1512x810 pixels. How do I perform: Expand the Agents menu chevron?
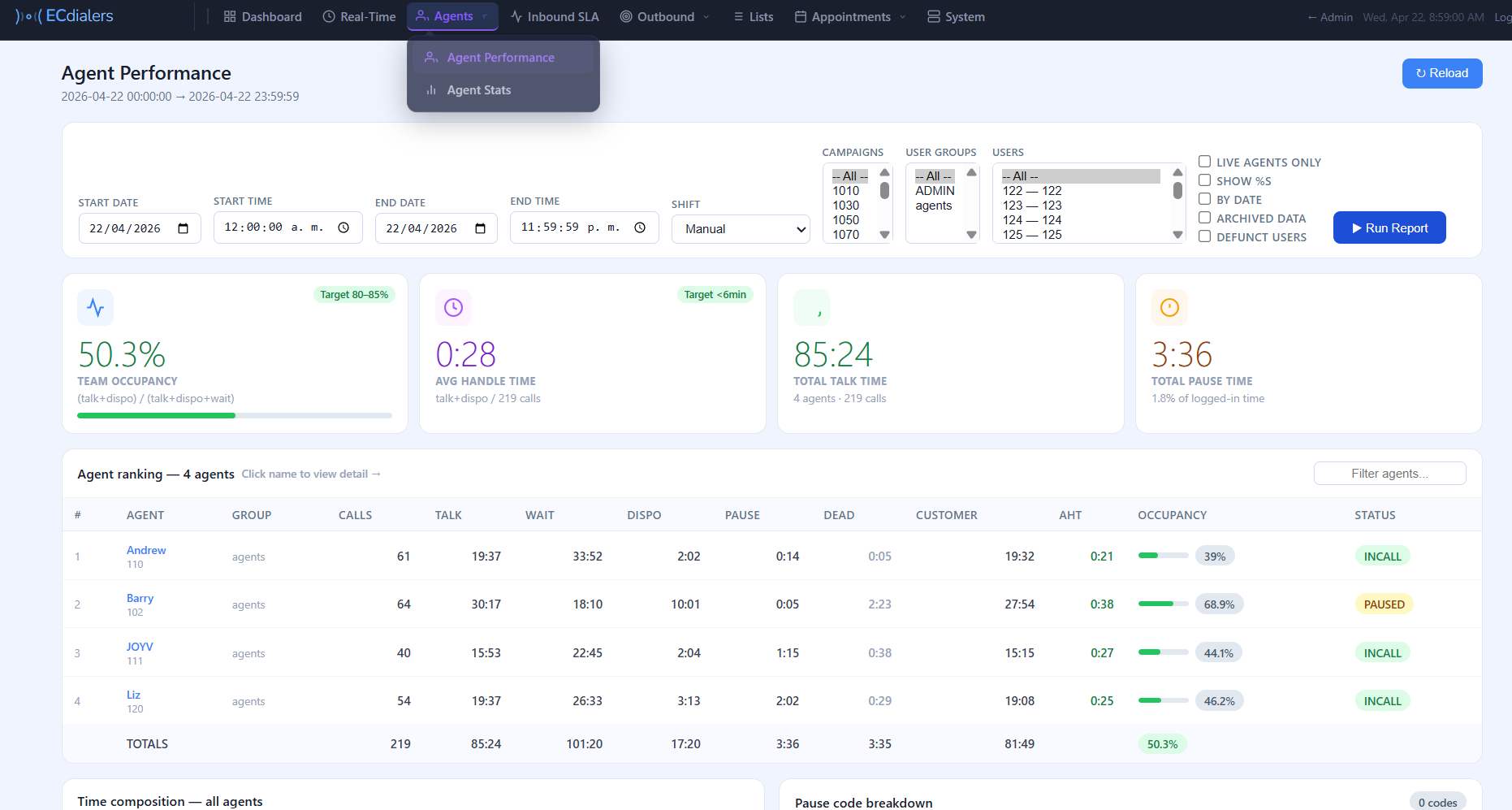485,16
